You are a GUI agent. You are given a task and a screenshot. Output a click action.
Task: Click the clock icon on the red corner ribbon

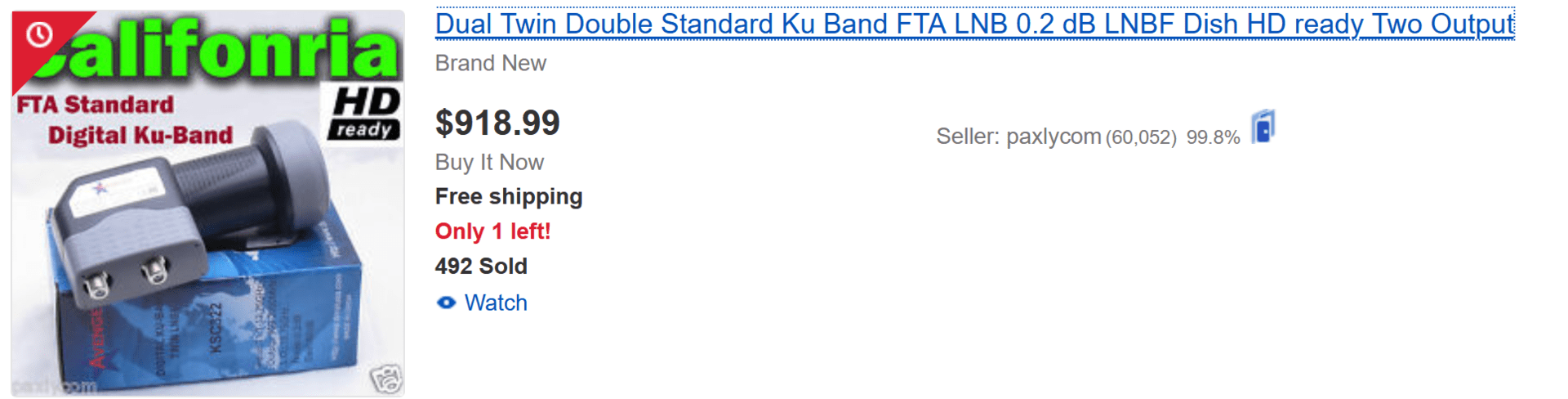39,34
